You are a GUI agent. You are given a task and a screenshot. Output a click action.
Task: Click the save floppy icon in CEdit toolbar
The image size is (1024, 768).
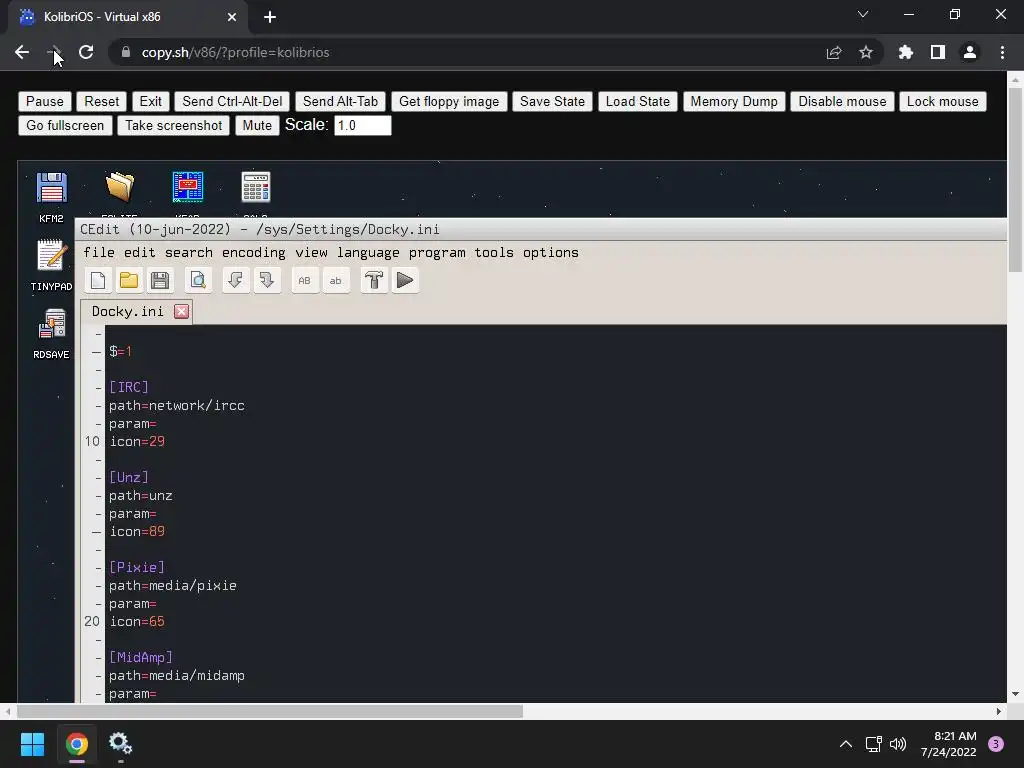[x=160, y=280]
